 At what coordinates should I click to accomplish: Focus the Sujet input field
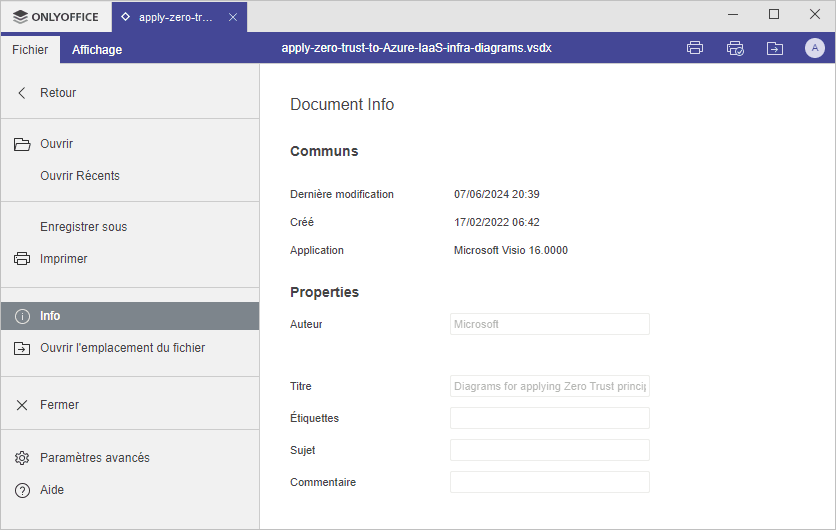(550, 450)
